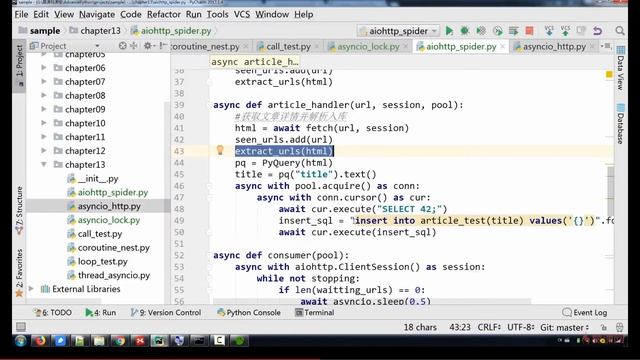This screenshot has height=360, width=640.
Task: Click the Project panel settings gear
Action: pyautogui.click(x=147, y=46)
